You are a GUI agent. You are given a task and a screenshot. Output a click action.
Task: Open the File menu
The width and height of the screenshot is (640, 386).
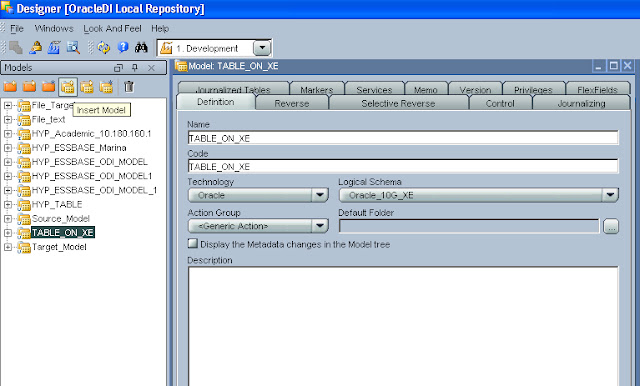pos(17,29)
